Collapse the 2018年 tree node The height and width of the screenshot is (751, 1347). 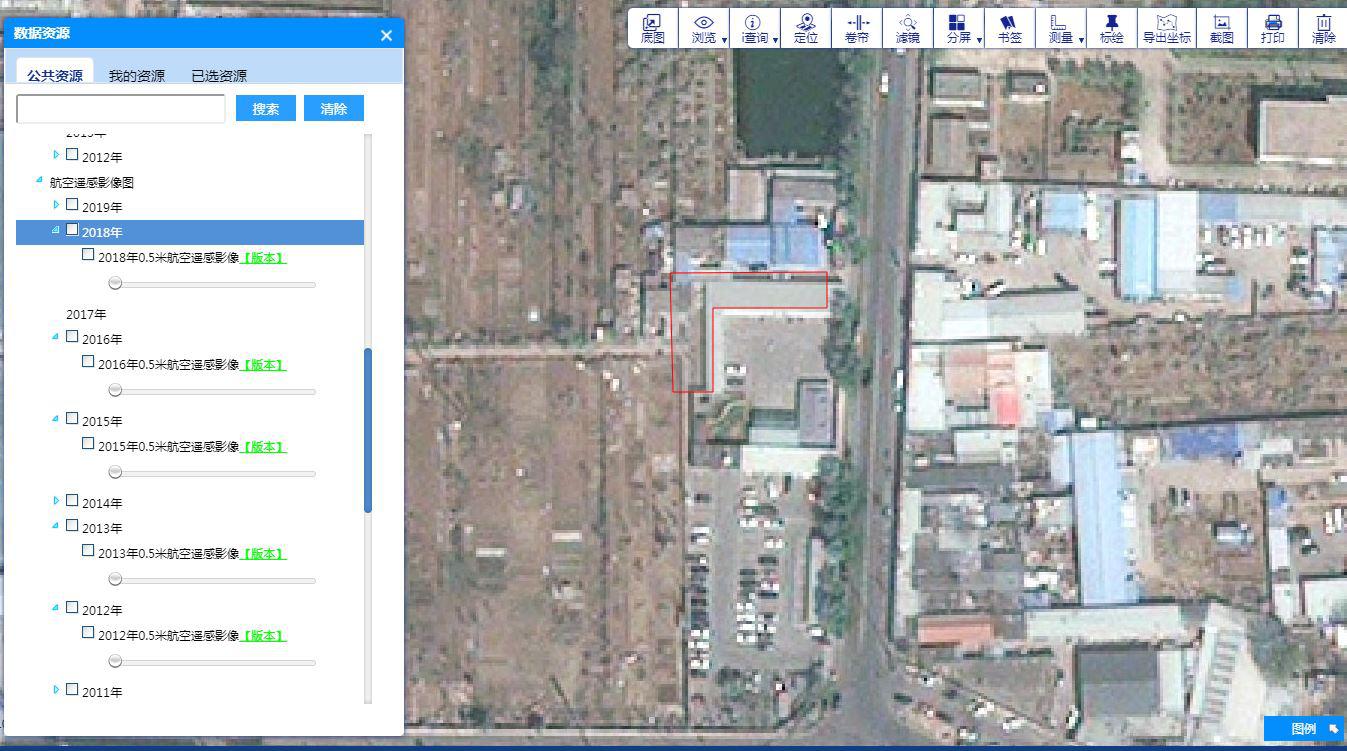pos(56,230)
